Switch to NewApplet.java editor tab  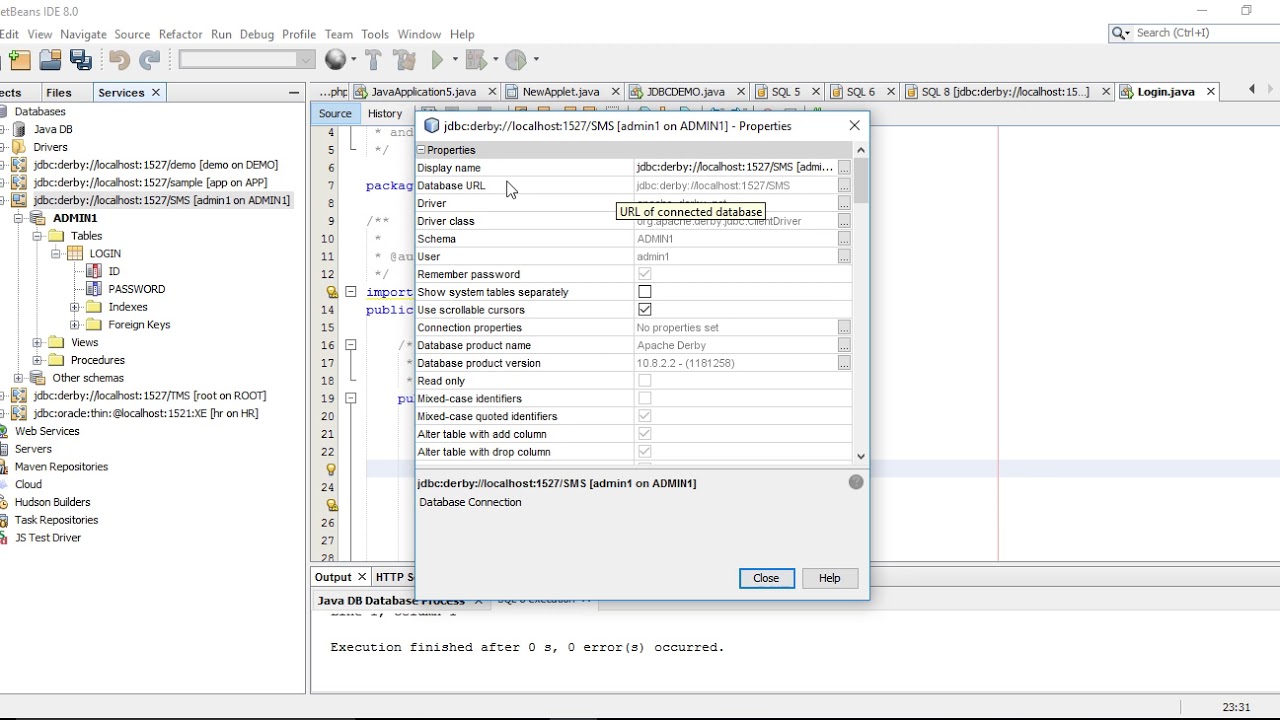[x=561, y=92]
